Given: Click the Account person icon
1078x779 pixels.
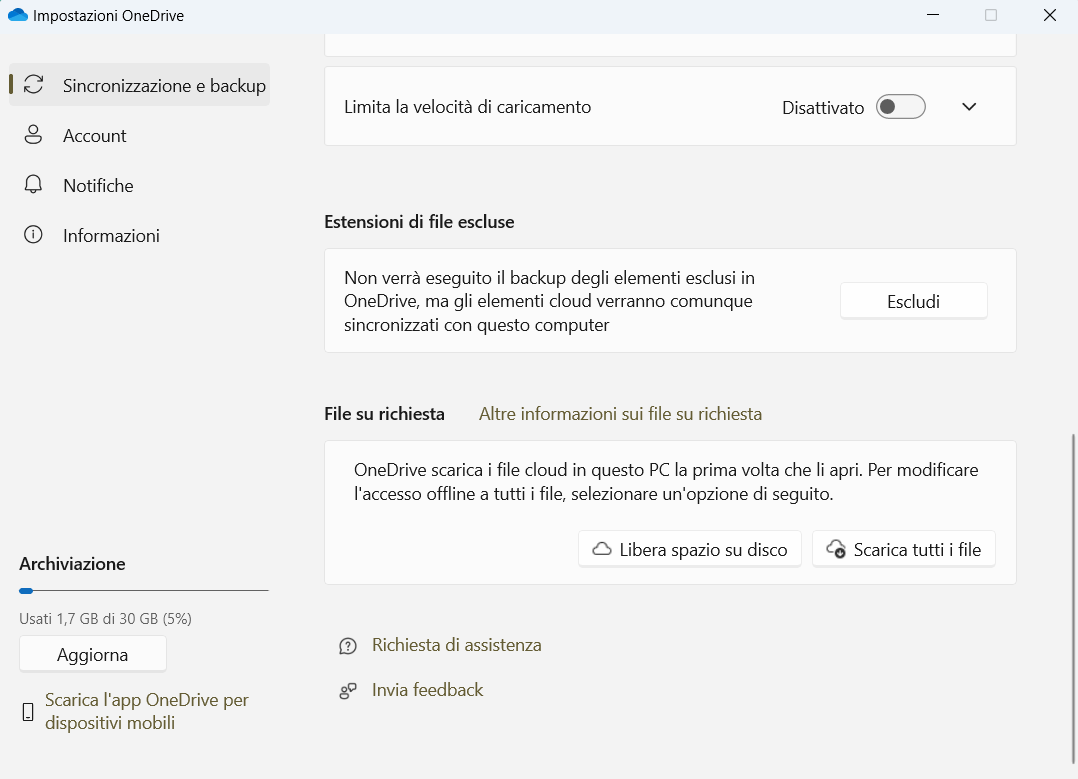Looking at the screenshot, I should [33, 135].
